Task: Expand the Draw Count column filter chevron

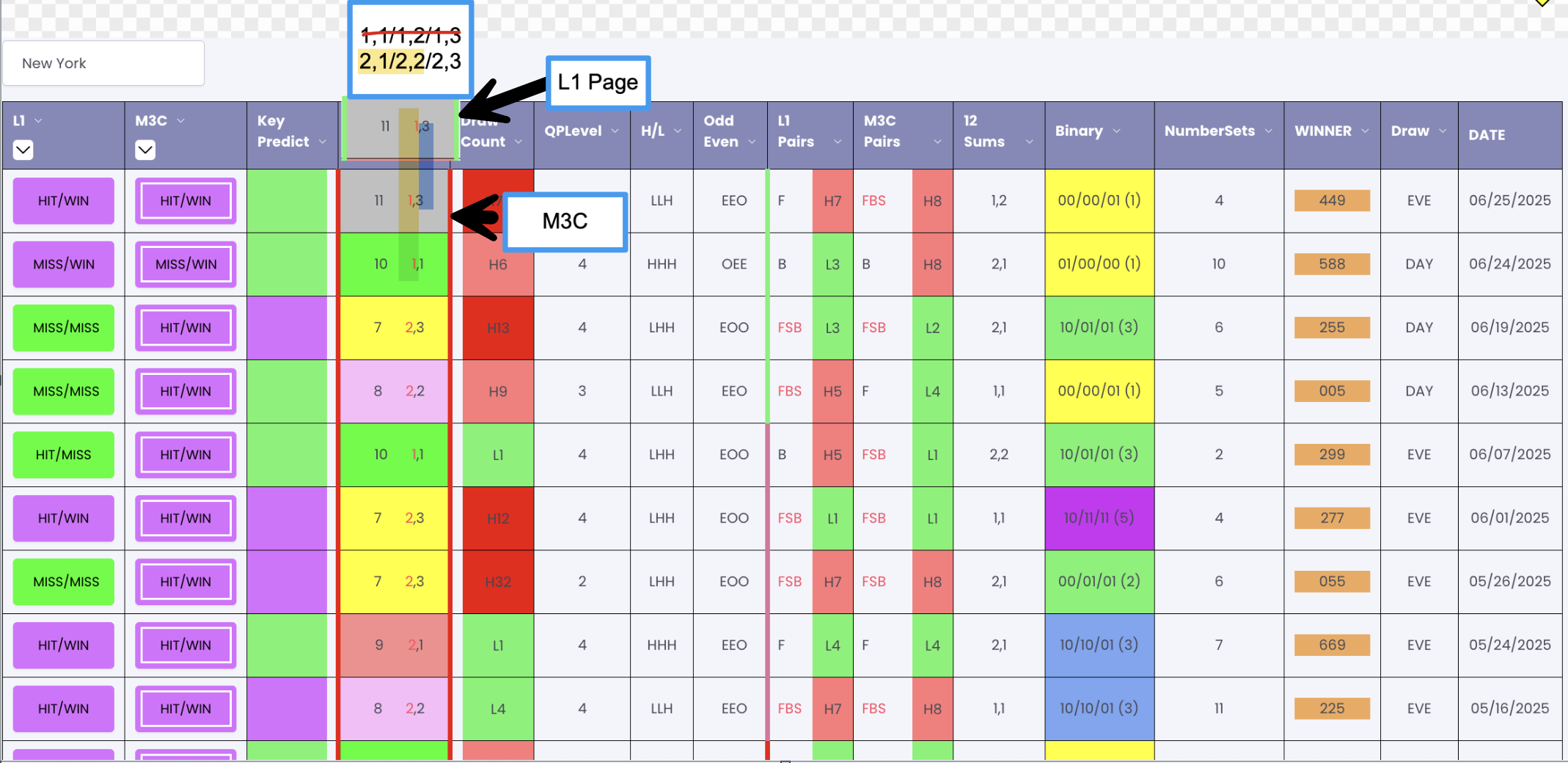Action: (x=518, y=142)
